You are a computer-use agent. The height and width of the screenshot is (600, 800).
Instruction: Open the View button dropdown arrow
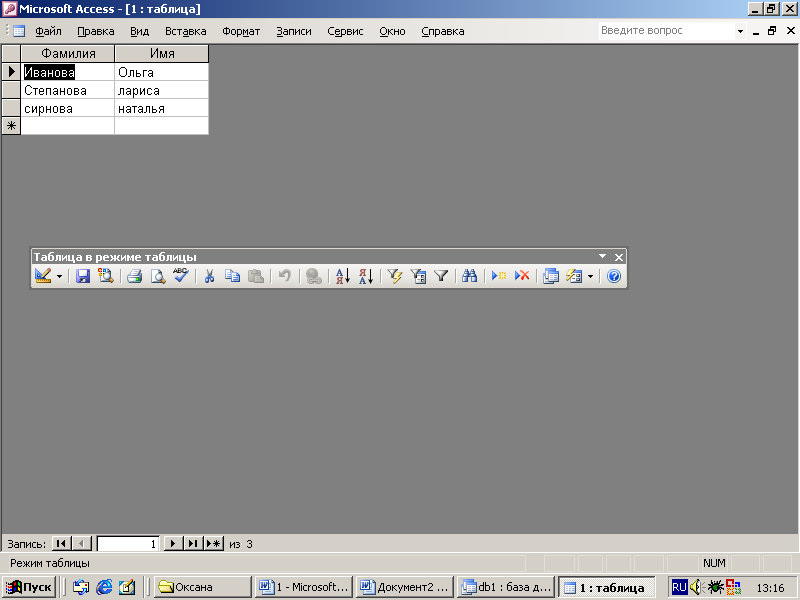tap(59, 277)
